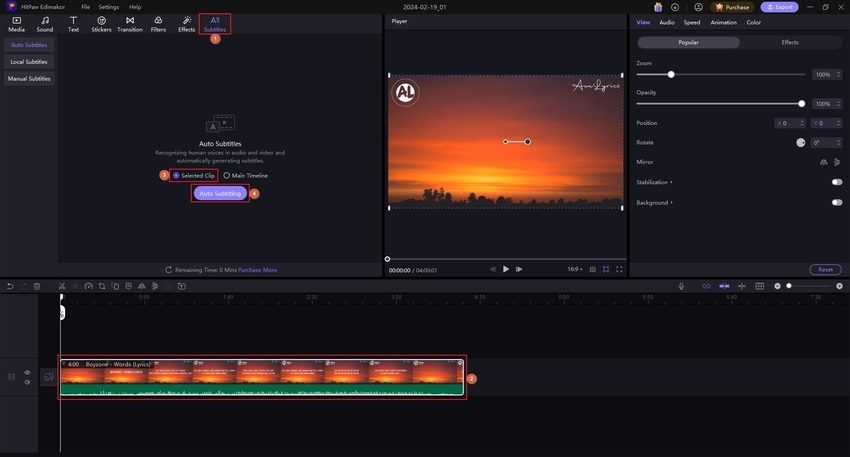Screen dimensions: 850x457
Task: Switch to the Color properties tab
Action: [x=754, y=22]
